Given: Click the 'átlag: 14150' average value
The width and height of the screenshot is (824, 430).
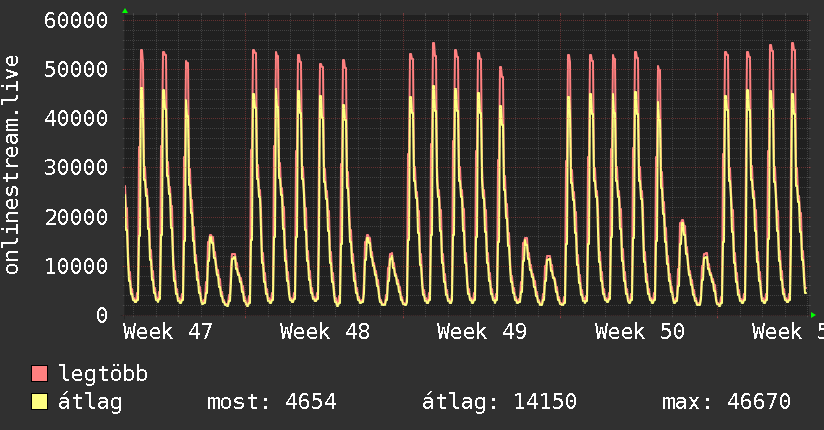Looking at the screenshot, I should tap(499, 402).
